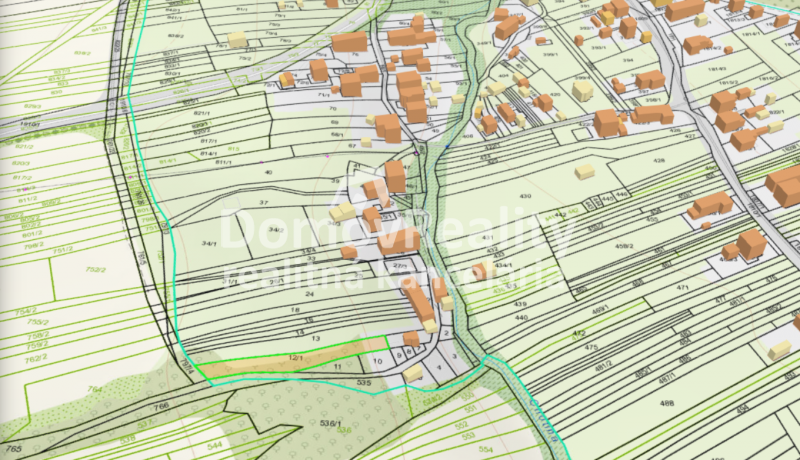Select parcel number 40 on the map
Screen dimensions: 800x460
268,173
